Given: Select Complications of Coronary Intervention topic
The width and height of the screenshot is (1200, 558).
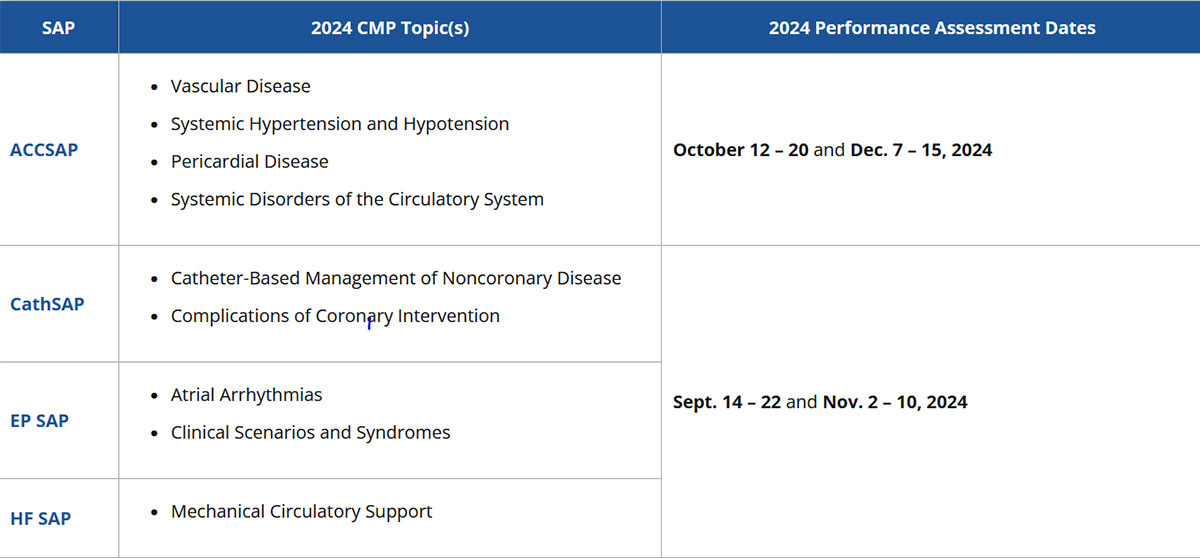Looking at the screenshot, I should pos(335,316).
